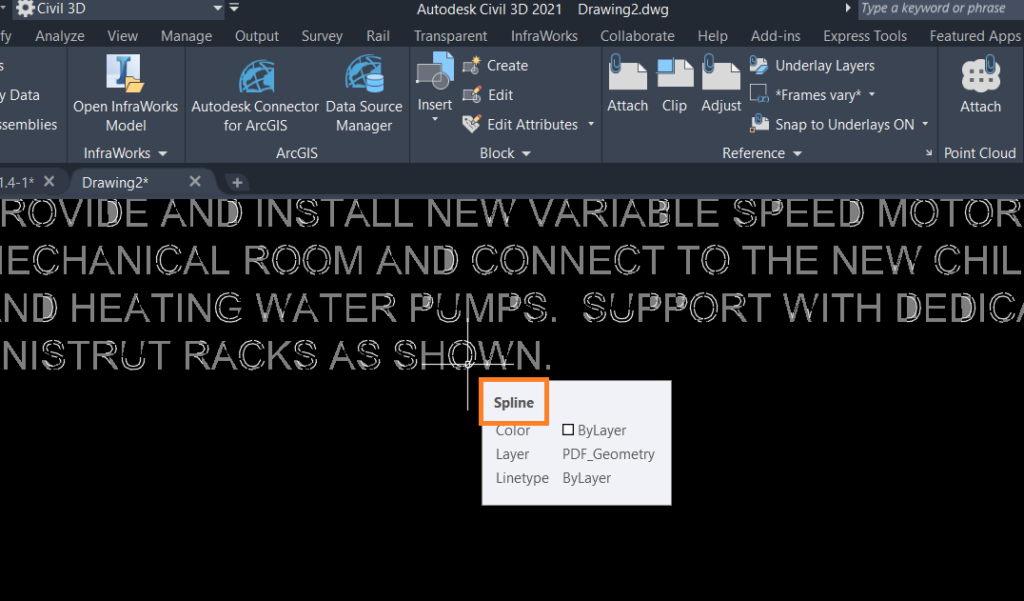This screenshot has height=601, width=1024.
Task: Click PDF_Geometry layer value in tooltip
Action: (x=608, y=454)
